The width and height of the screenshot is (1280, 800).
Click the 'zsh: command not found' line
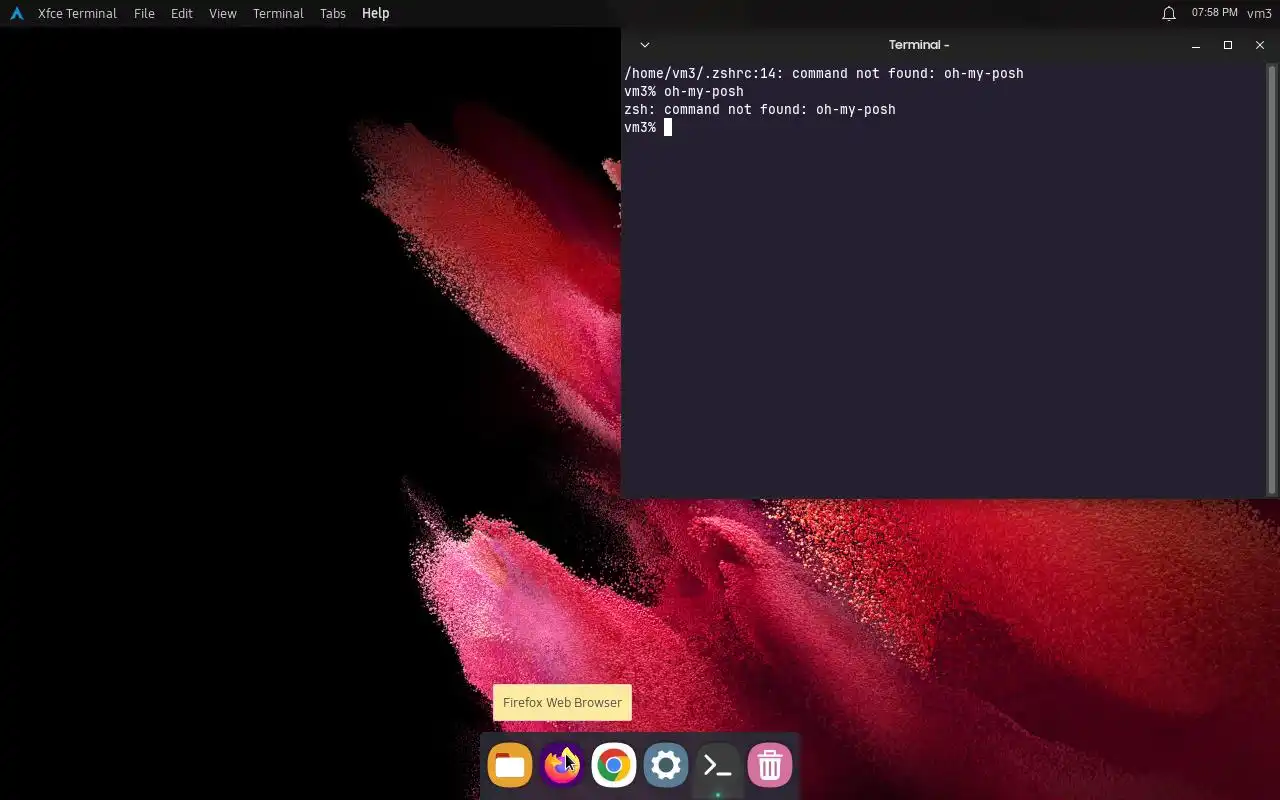pos(760,109)
